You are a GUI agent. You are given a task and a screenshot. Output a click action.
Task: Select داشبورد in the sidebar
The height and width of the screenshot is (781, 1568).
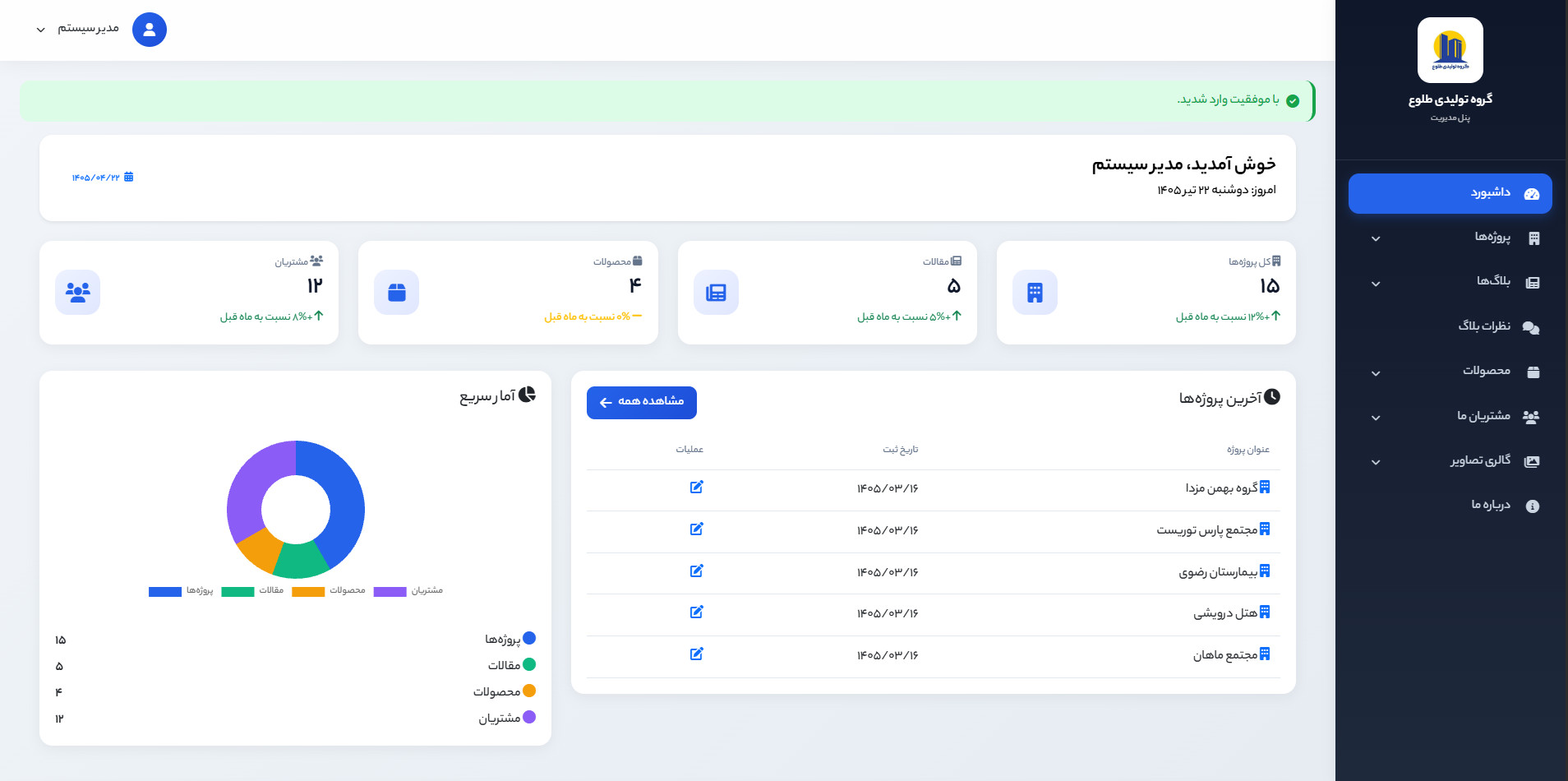click(1450, 193)
